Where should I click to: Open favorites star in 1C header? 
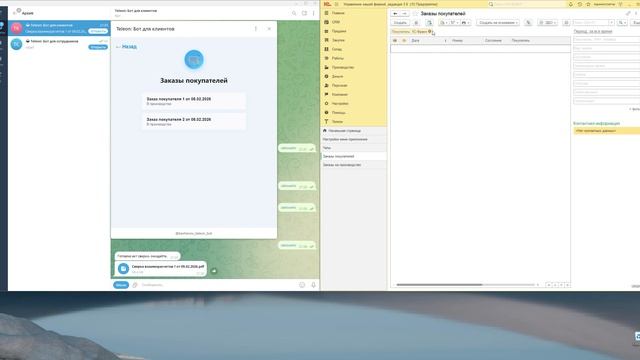coord(588,4)
